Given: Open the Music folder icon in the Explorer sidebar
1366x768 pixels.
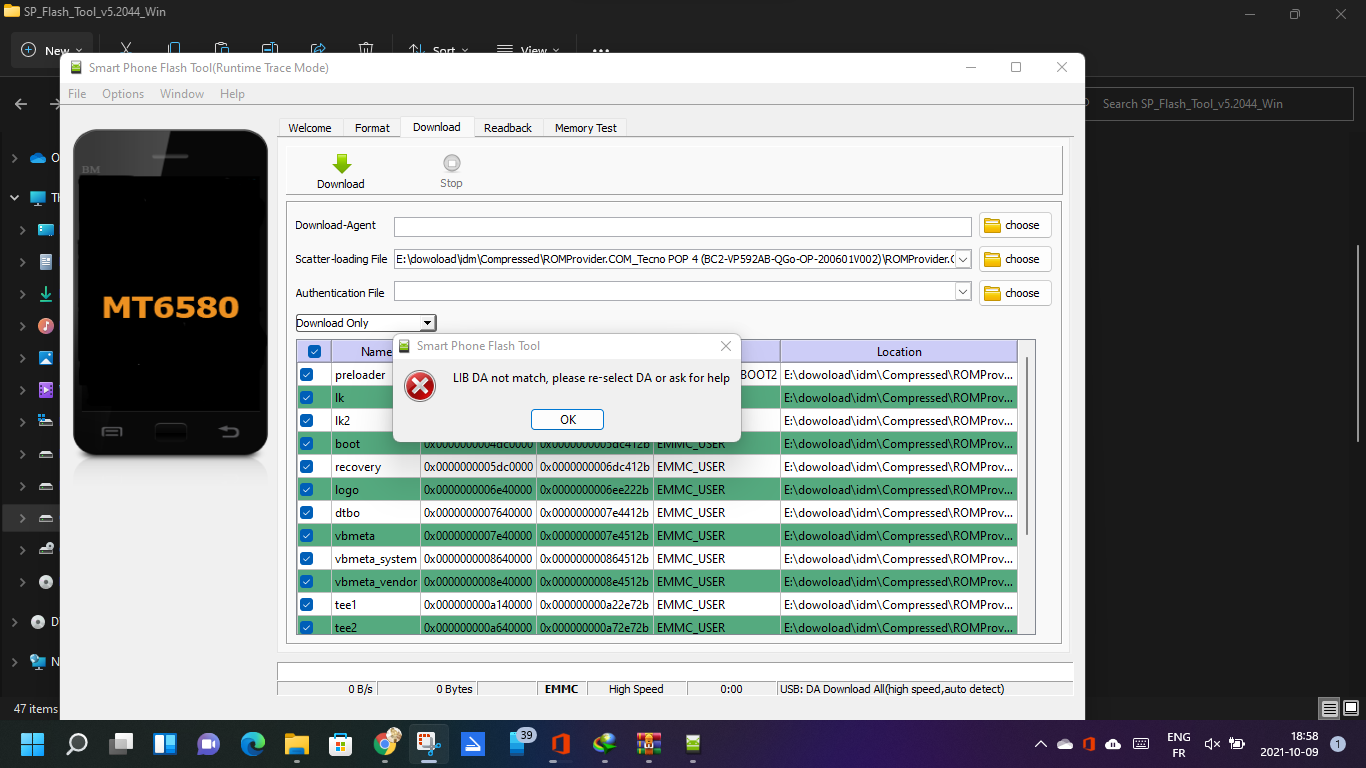Looking at the screenshot, I should click(46, 326).
